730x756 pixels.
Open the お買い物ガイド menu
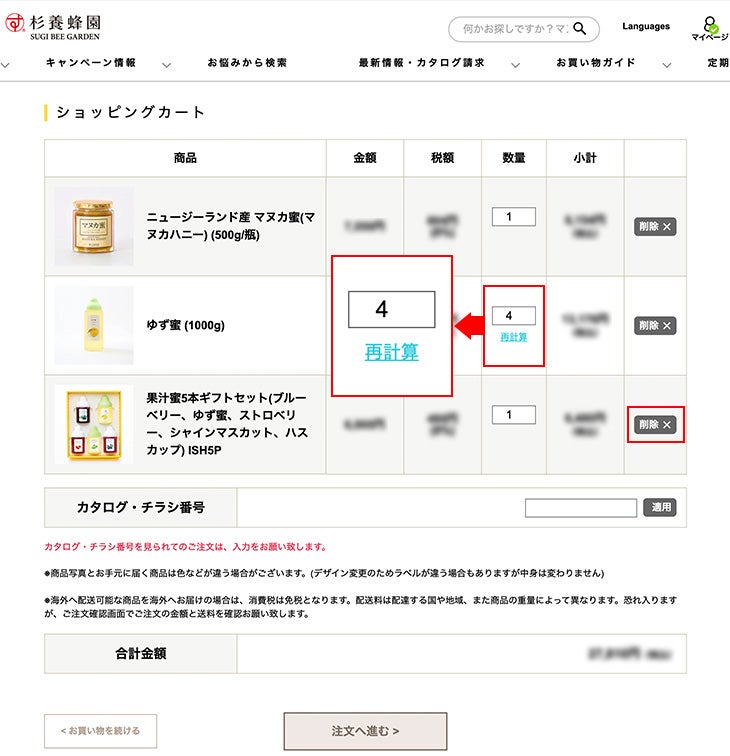(596, 63)
